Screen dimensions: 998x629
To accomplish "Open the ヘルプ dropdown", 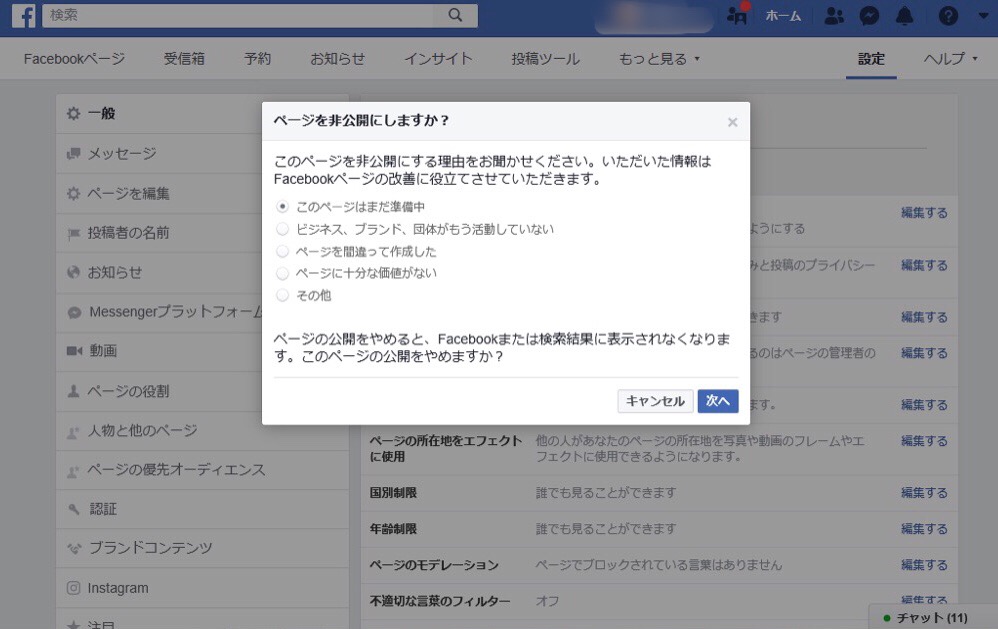I will click(x=944, y=59).
